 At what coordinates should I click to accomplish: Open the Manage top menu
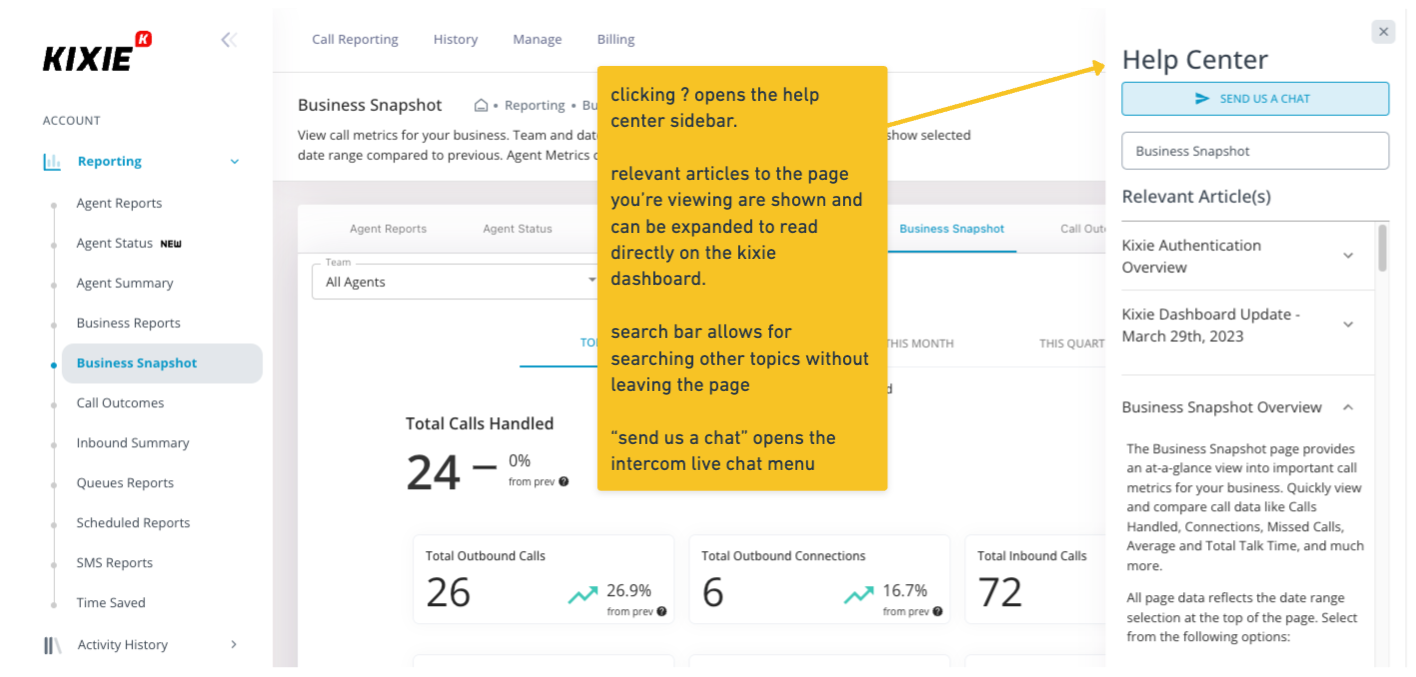tap(537, 40)
